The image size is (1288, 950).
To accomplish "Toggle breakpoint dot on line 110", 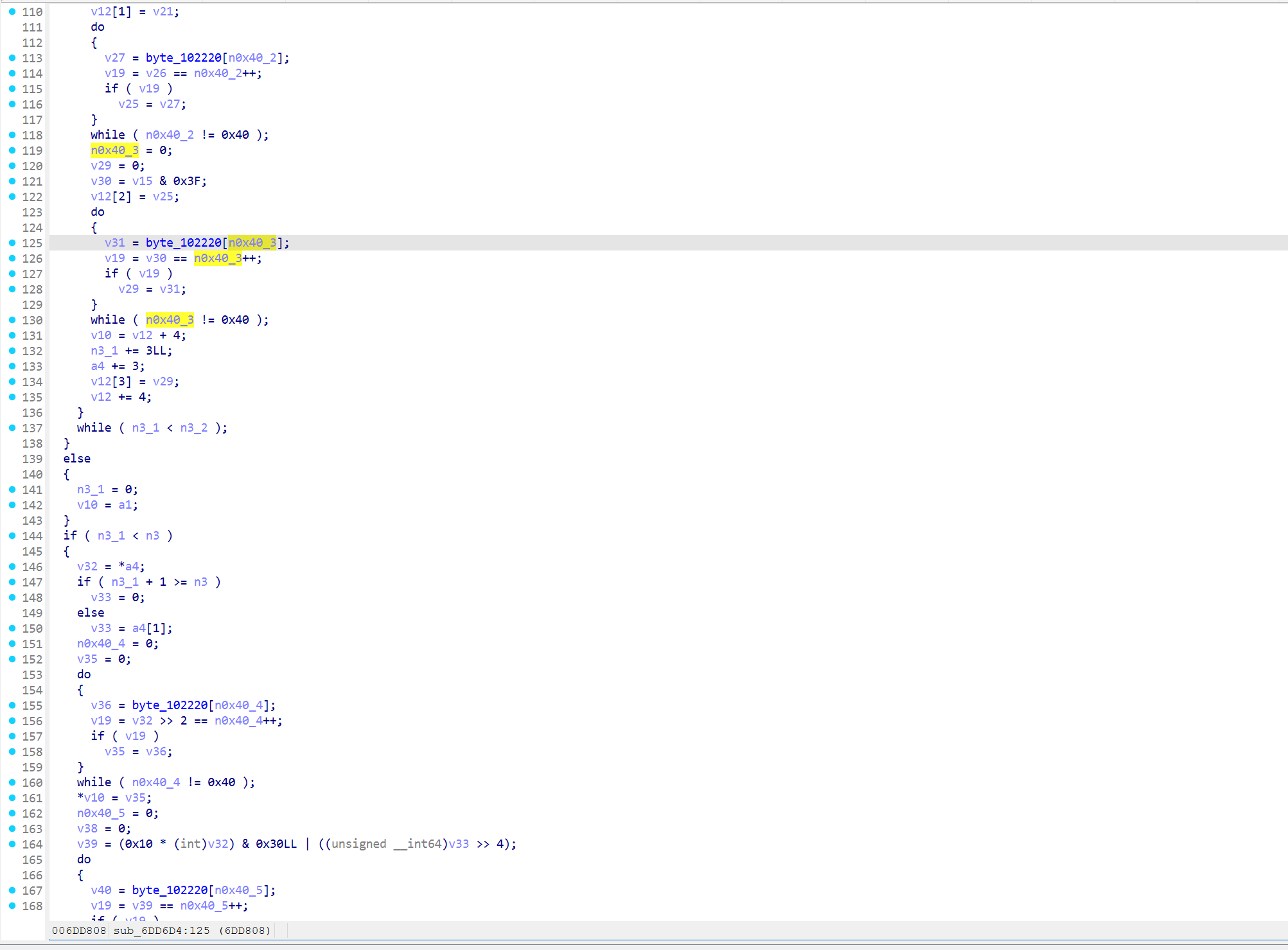I will (x=12, y=12).
